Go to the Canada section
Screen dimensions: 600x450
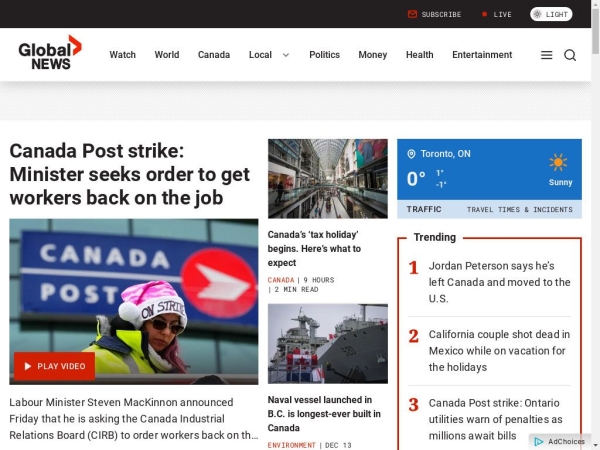pos(214,55)
